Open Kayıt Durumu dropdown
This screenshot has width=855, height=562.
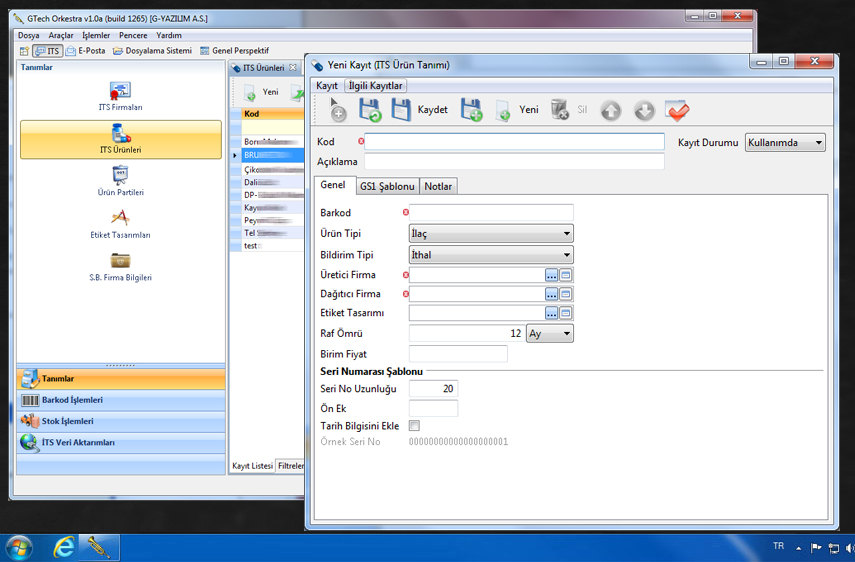[785, 143]
